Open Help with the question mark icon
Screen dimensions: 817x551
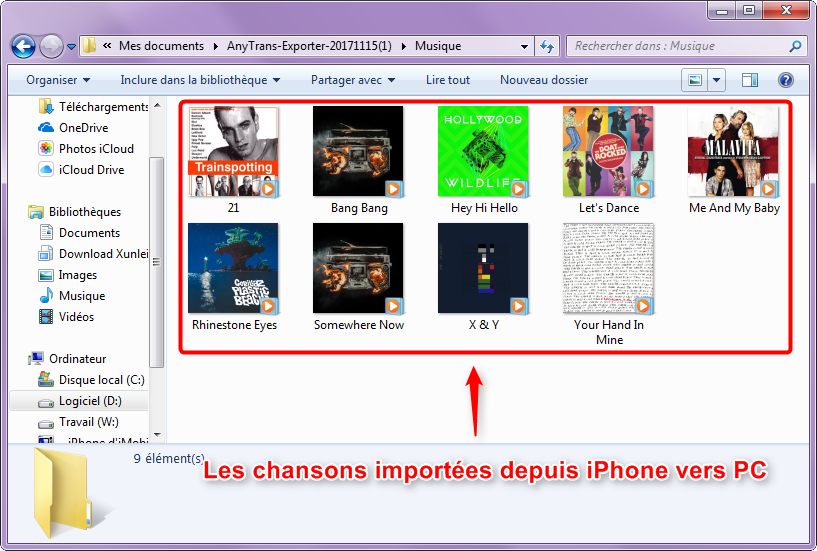785,80
